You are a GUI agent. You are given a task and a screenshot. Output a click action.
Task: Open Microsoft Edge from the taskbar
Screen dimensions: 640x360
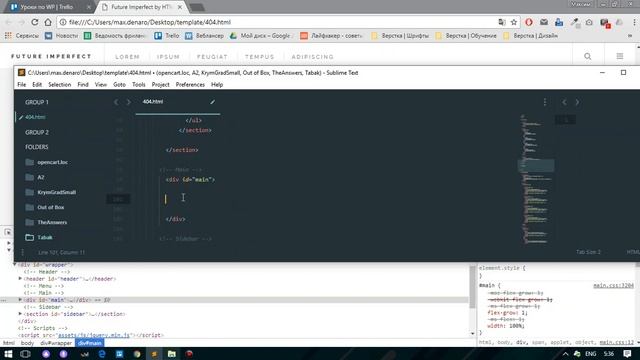pyautogui.click(x=102, y=354)
